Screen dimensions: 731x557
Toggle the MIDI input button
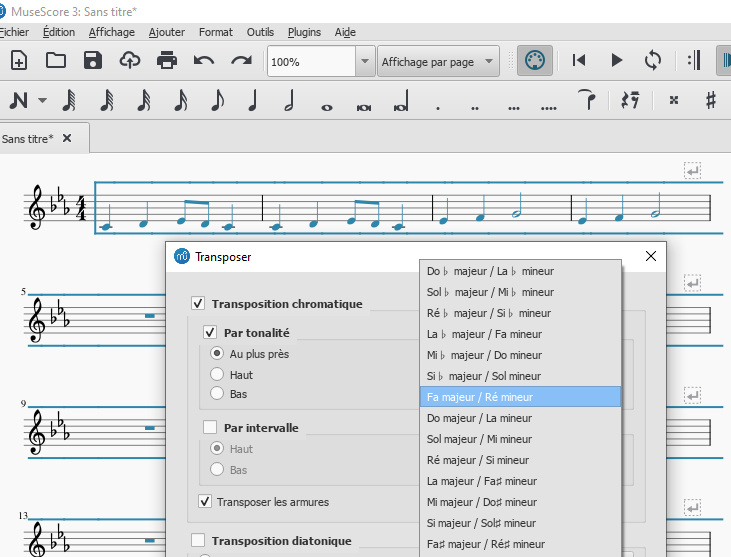point(534,60)
